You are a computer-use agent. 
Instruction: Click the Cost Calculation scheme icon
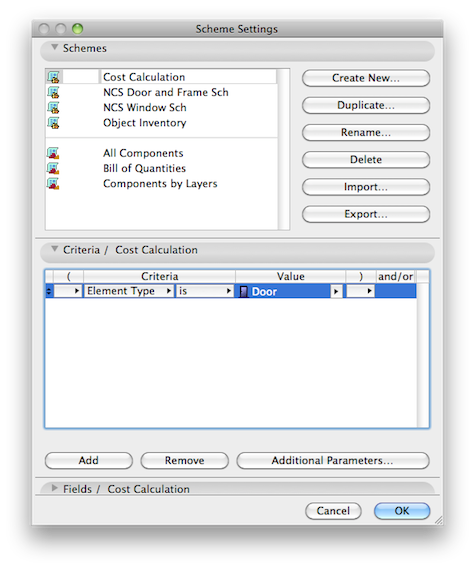click(54, 77)
